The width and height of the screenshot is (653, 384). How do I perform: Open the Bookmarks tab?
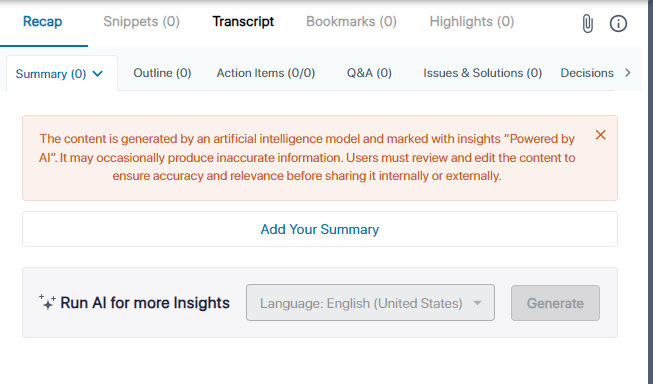(351, 21)
